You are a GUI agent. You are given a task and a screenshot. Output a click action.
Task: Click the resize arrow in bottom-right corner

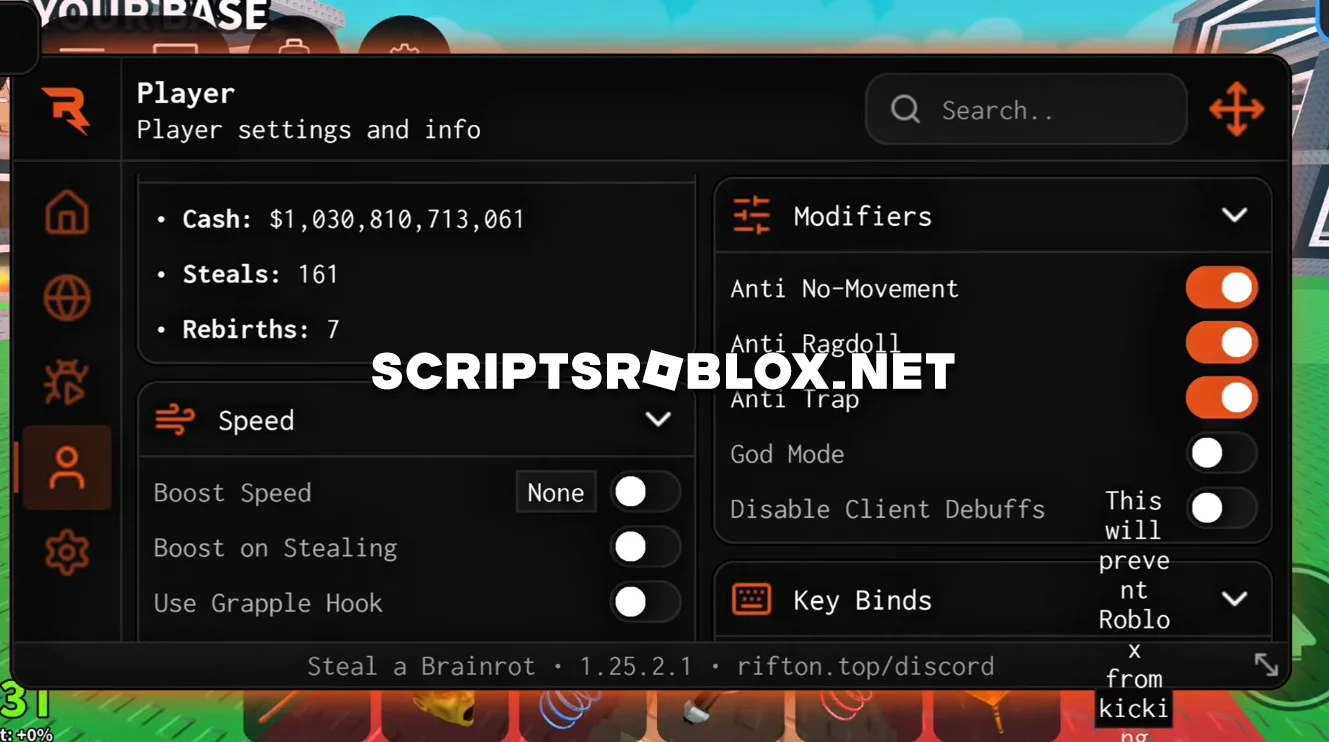[1267, 664]
